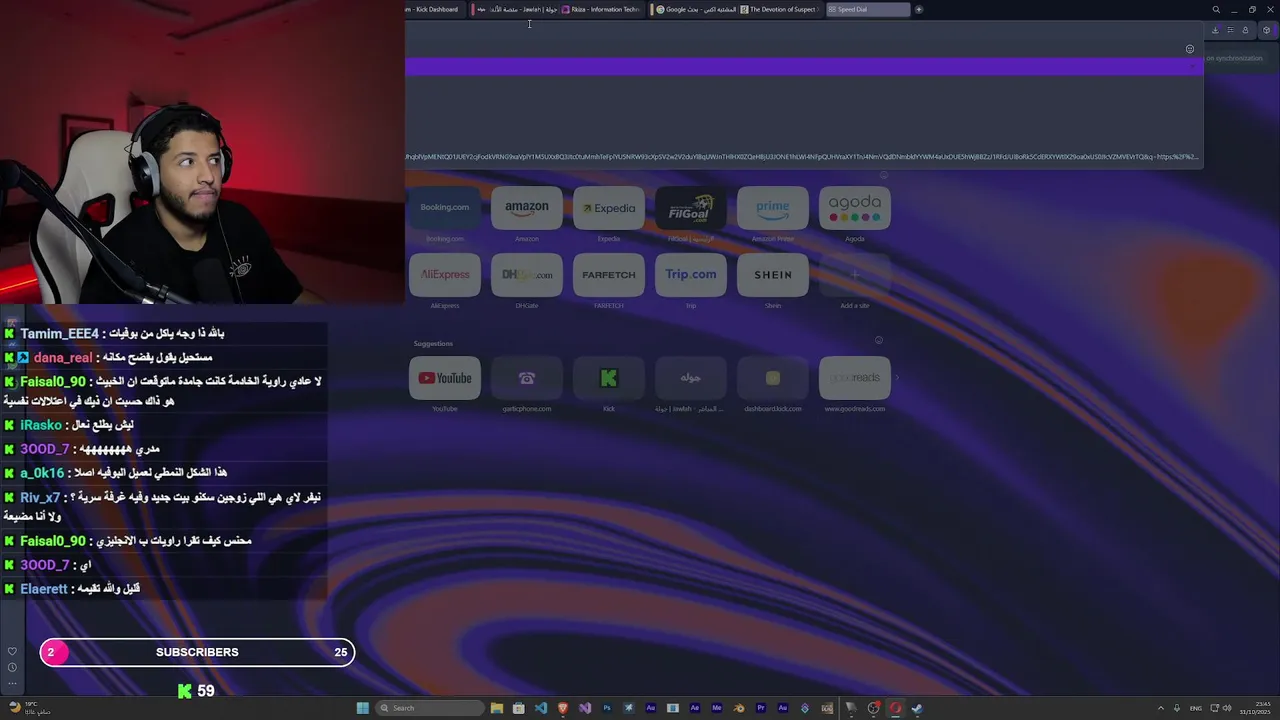1280x720 pixels.
Task: Open the goodreads suggestion tile
Action: (x=855, y=378)
